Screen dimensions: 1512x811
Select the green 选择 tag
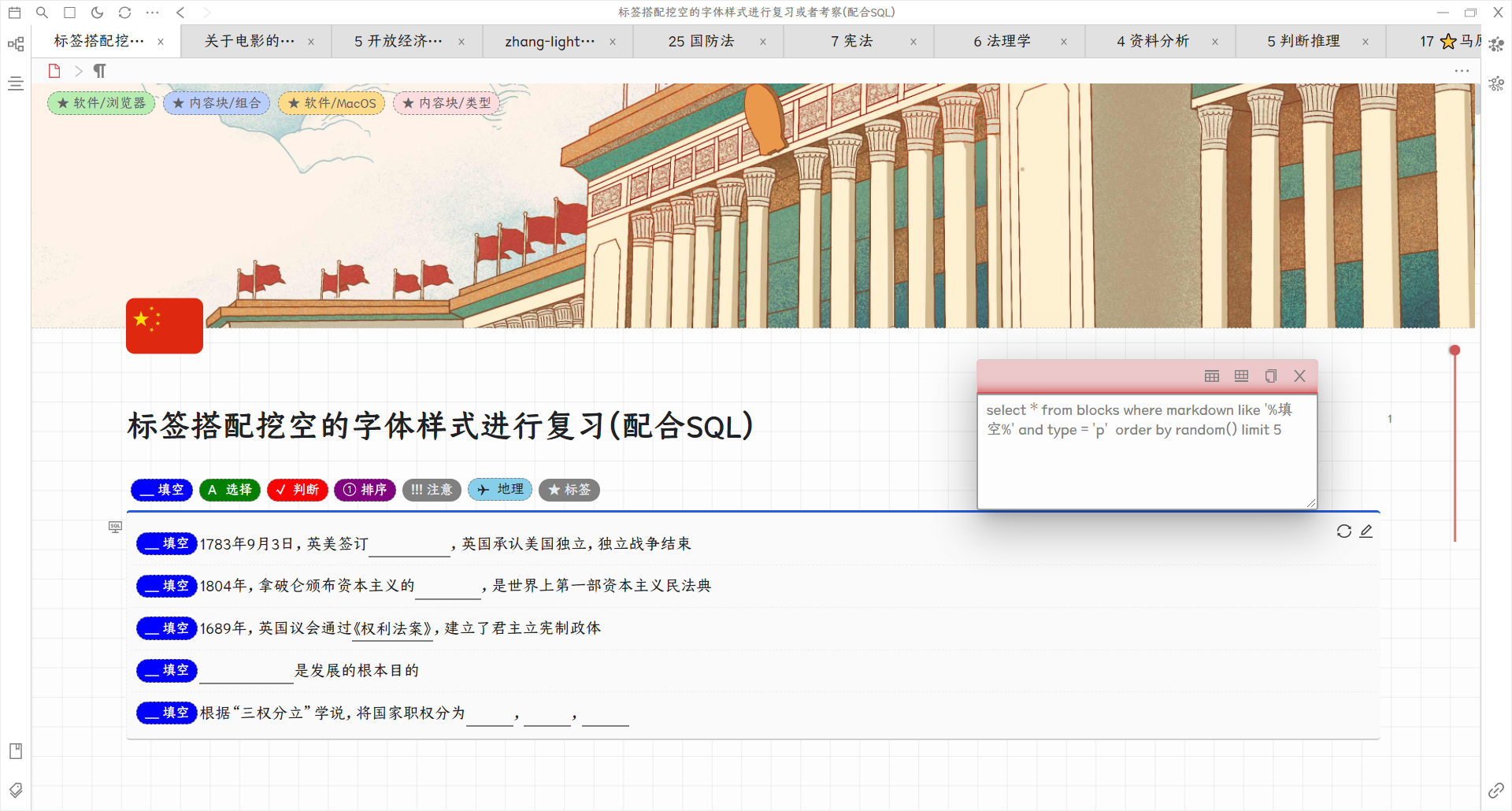tap(230, 490)
